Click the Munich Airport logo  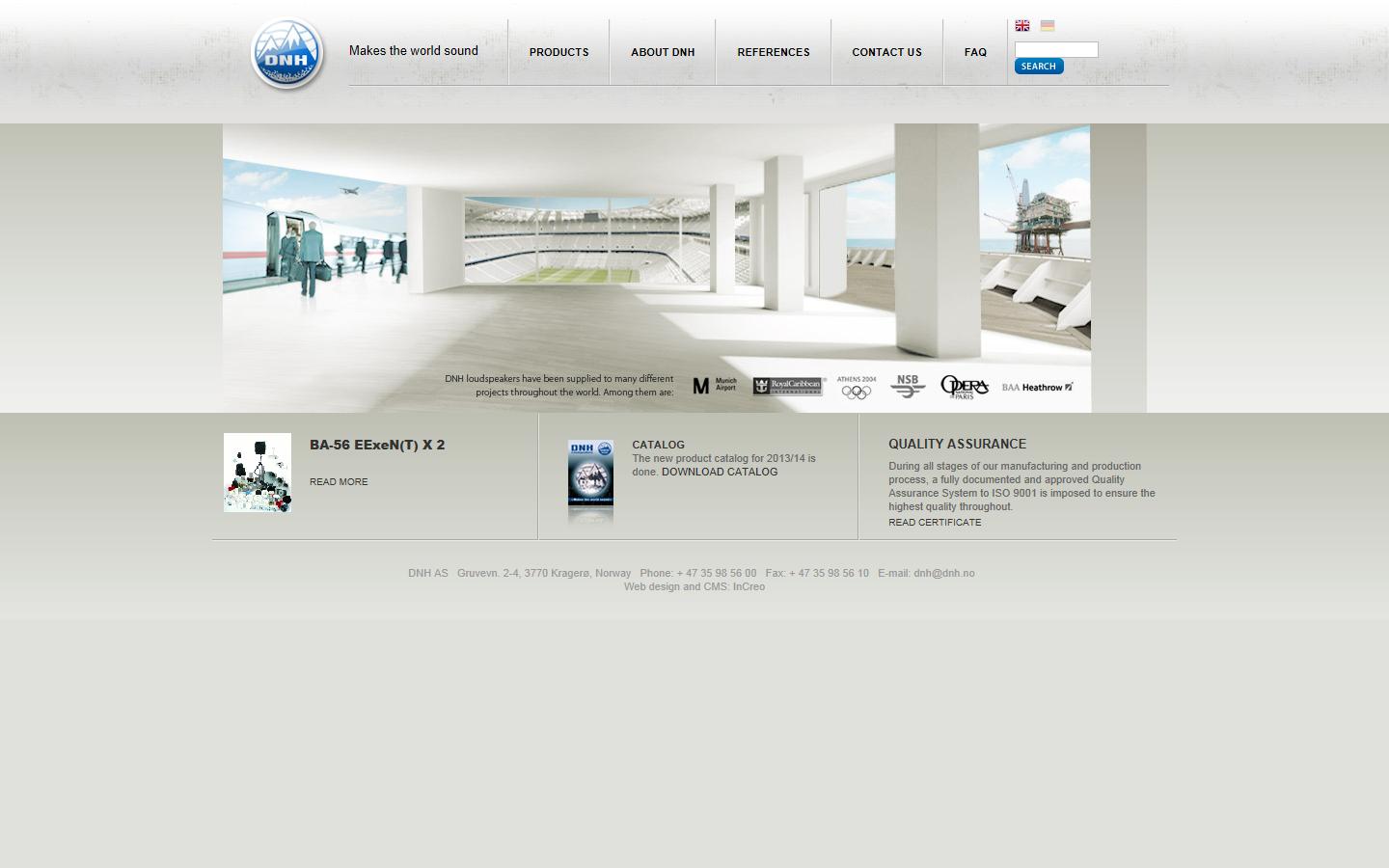click(x=715, y=386)
